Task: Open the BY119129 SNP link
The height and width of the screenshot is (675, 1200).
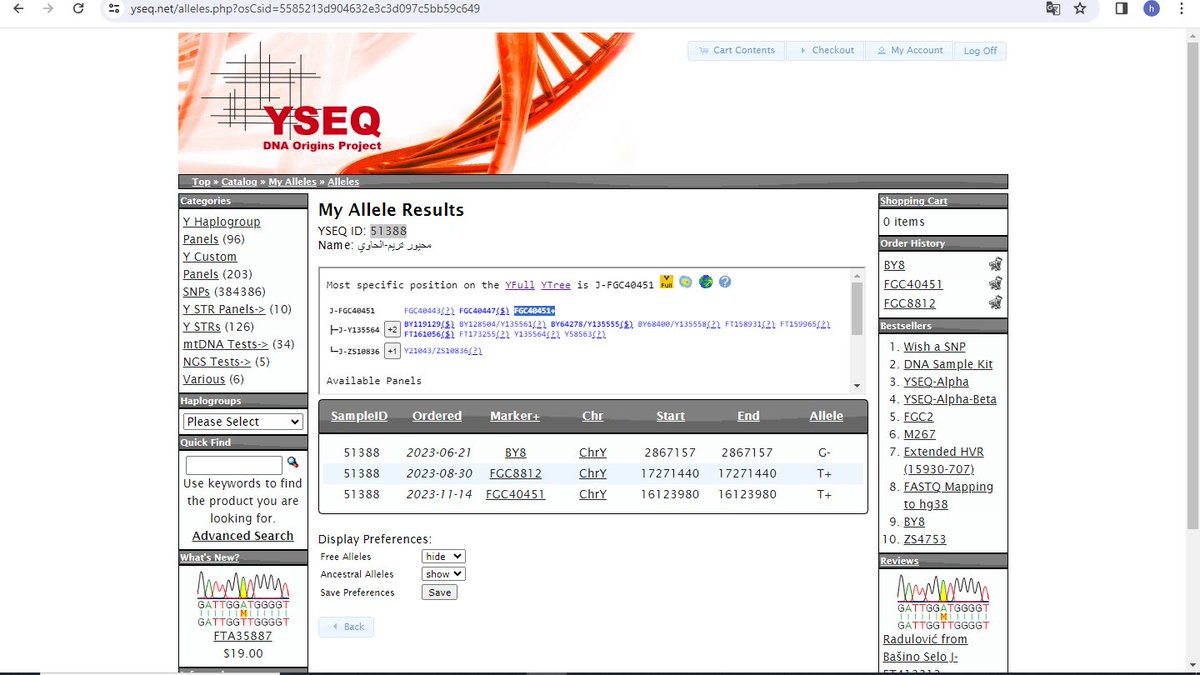Action: 429,325
